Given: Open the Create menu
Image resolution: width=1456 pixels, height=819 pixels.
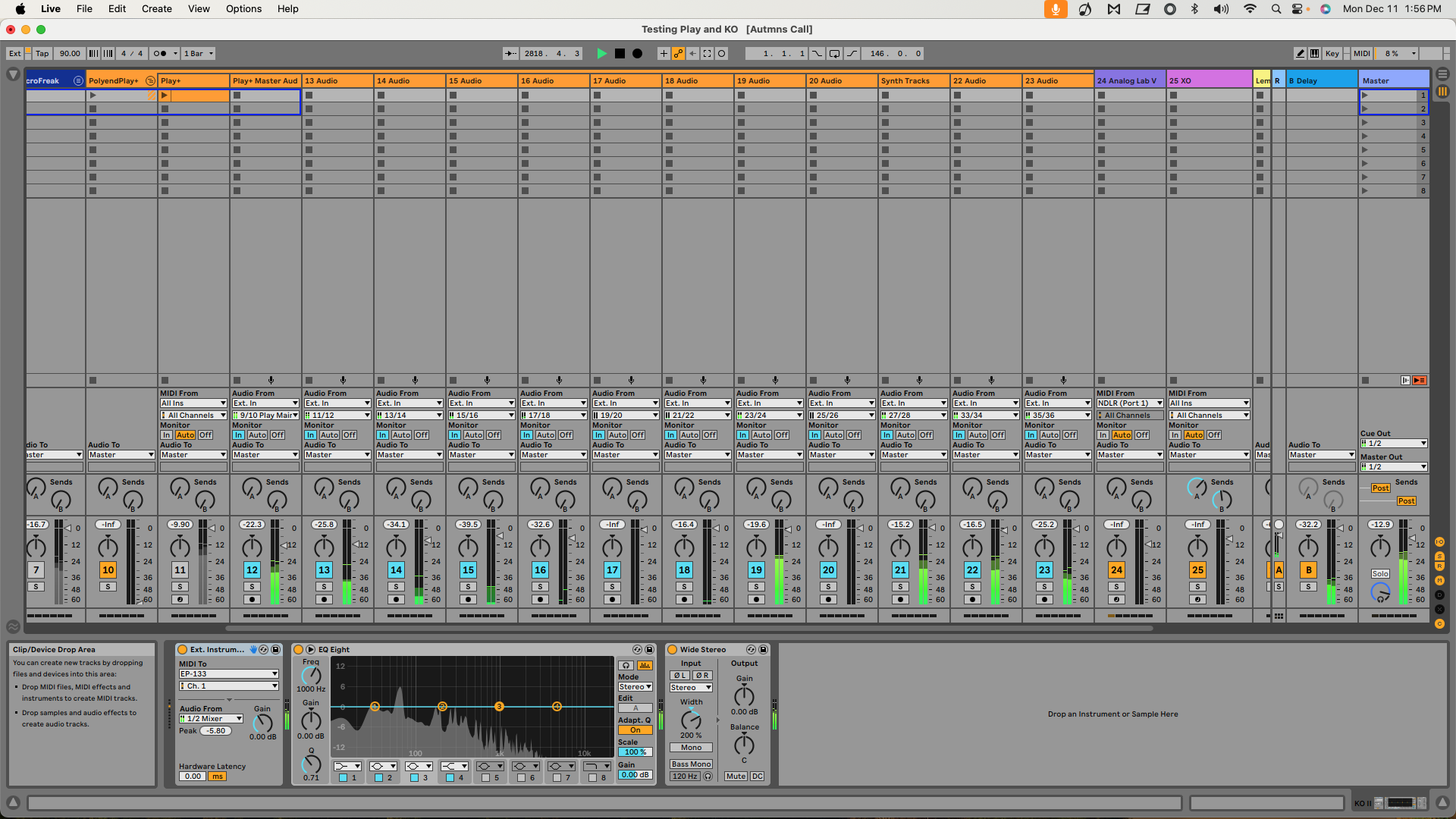Looking at the screenshot, I should (x=156, y=9).
